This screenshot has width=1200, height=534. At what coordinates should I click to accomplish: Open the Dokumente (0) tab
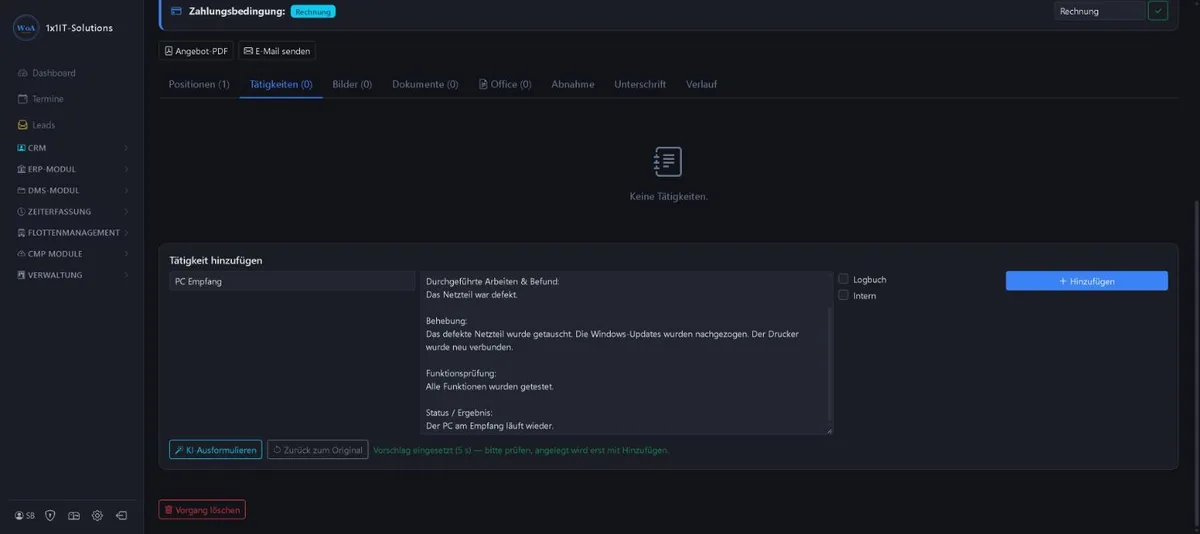(425, 85)
